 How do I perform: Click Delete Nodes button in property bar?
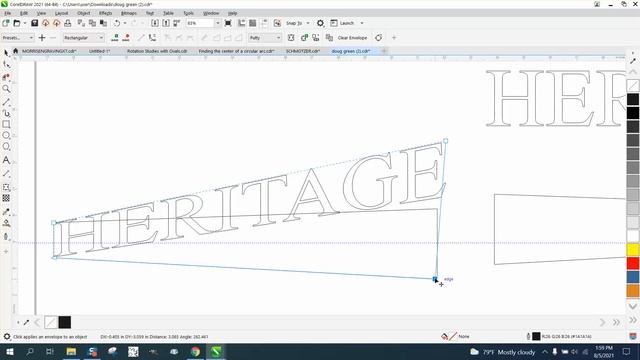[126, 38]
